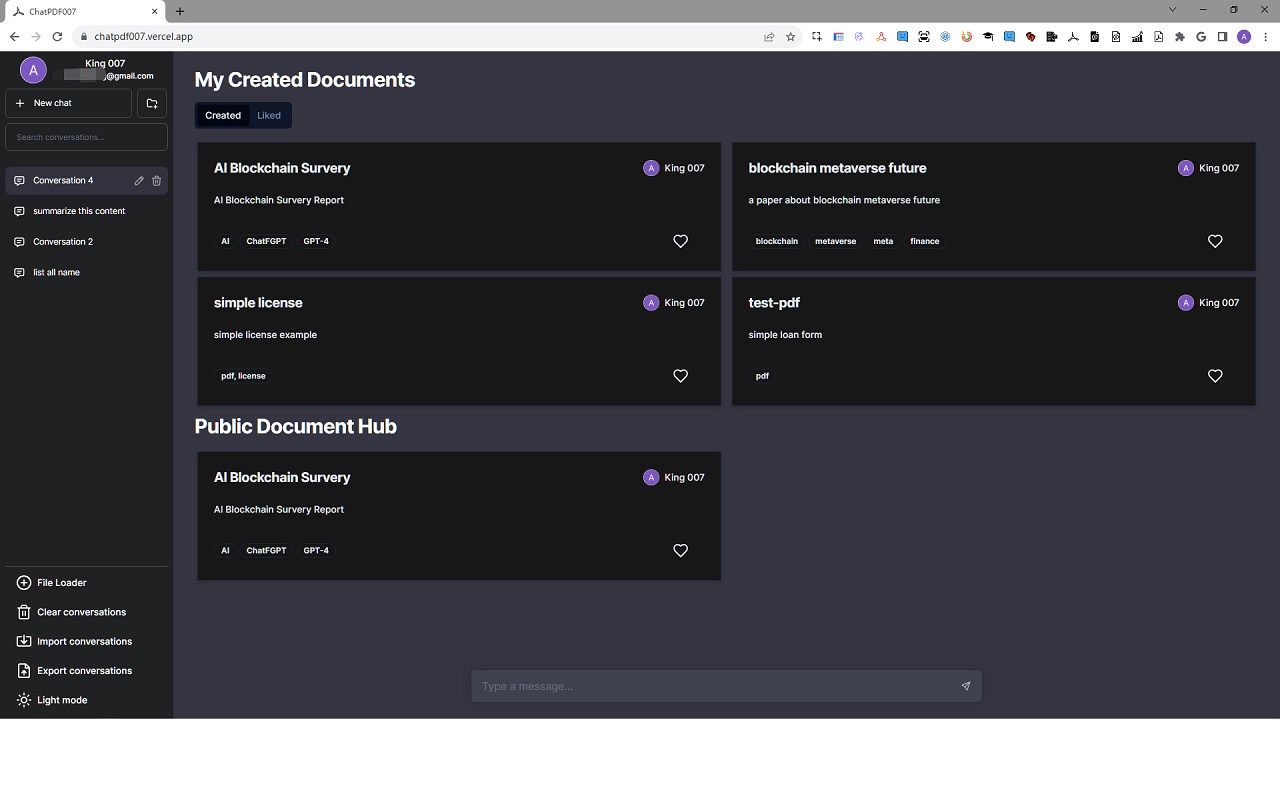Delete Conversation 4 using the trash icon
This screenshot has height=800, width=1280.
point(157,181)
